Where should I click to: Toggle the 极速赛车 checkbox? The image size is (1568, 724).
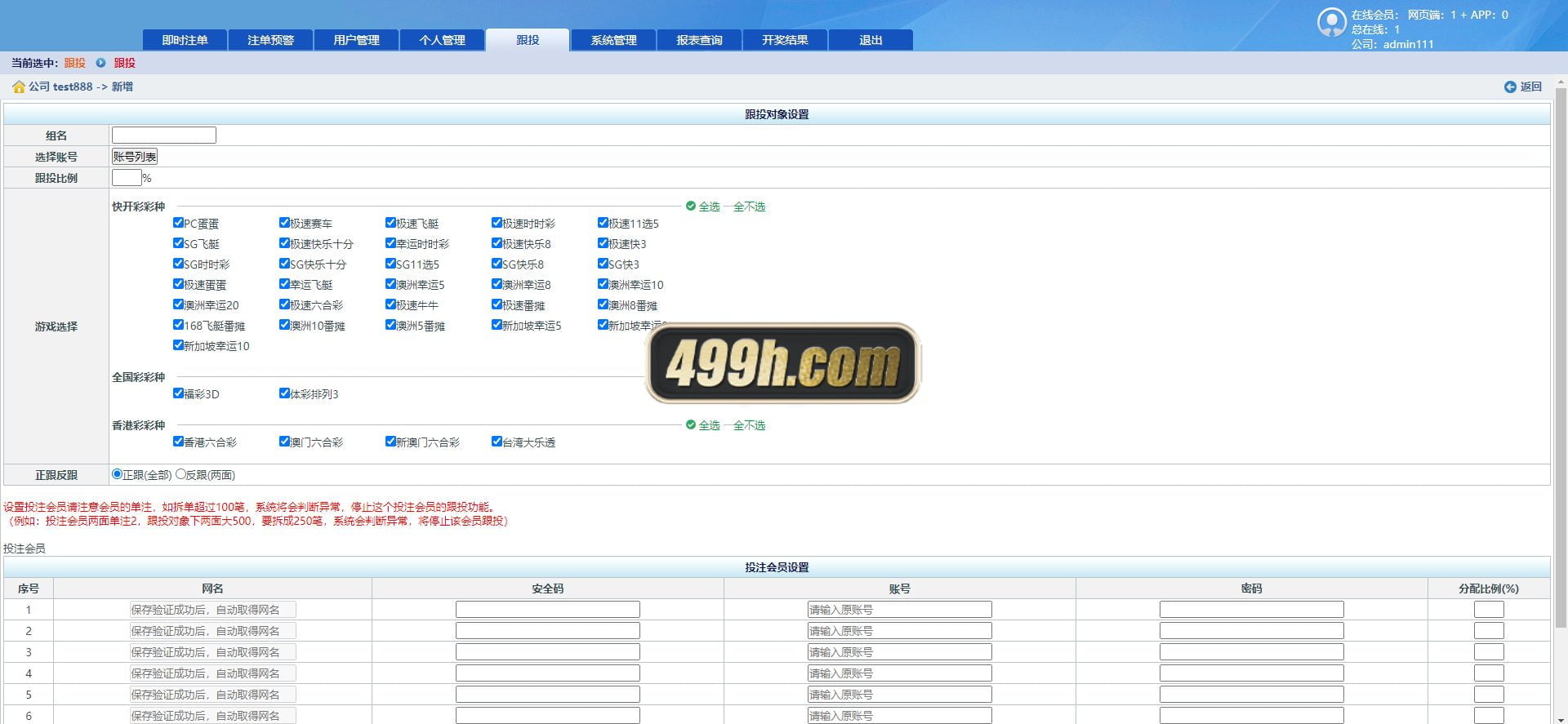point(284,222)
